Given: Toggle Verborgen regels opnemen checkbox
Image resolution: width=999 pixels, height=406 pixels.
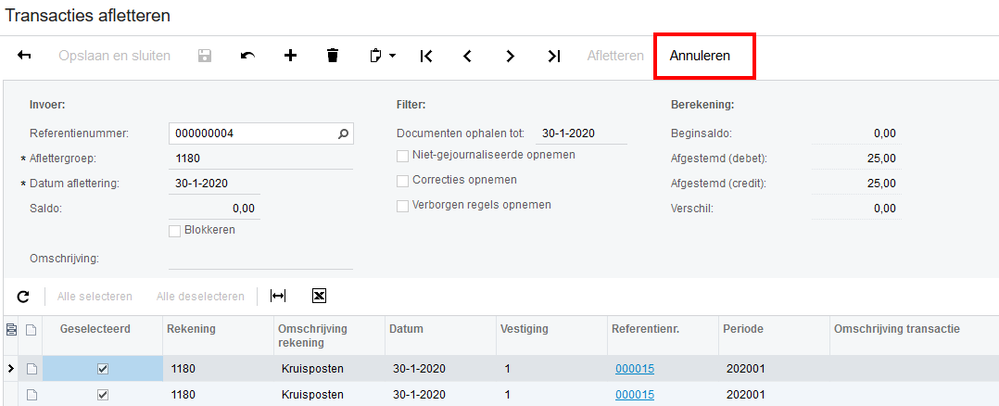Looking at the screenshot, I should click(403, 206).
